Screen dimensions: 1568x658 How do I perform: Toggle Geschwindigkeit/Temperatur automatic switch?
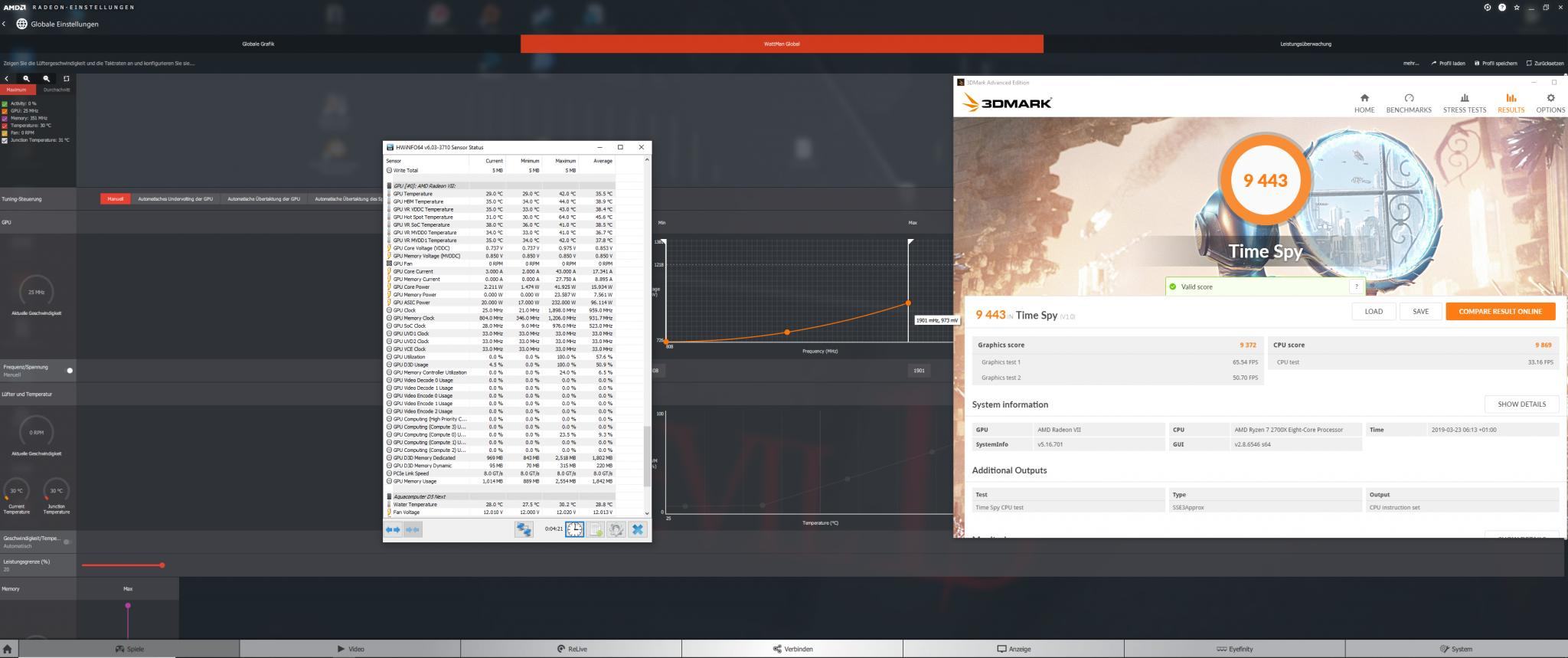click(67, 542)
